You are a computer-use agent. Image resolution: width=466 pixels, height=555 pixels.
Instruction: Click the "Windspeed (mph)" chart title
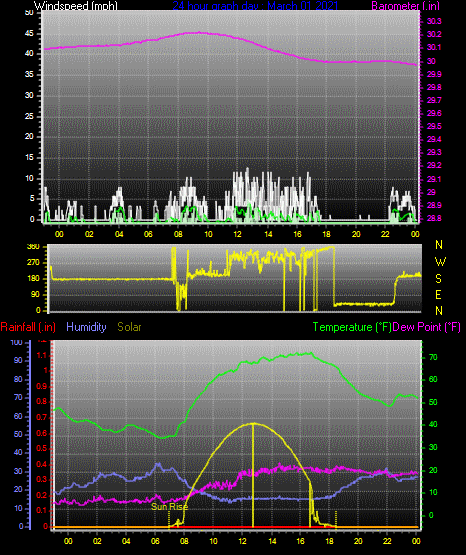[75, 6]
